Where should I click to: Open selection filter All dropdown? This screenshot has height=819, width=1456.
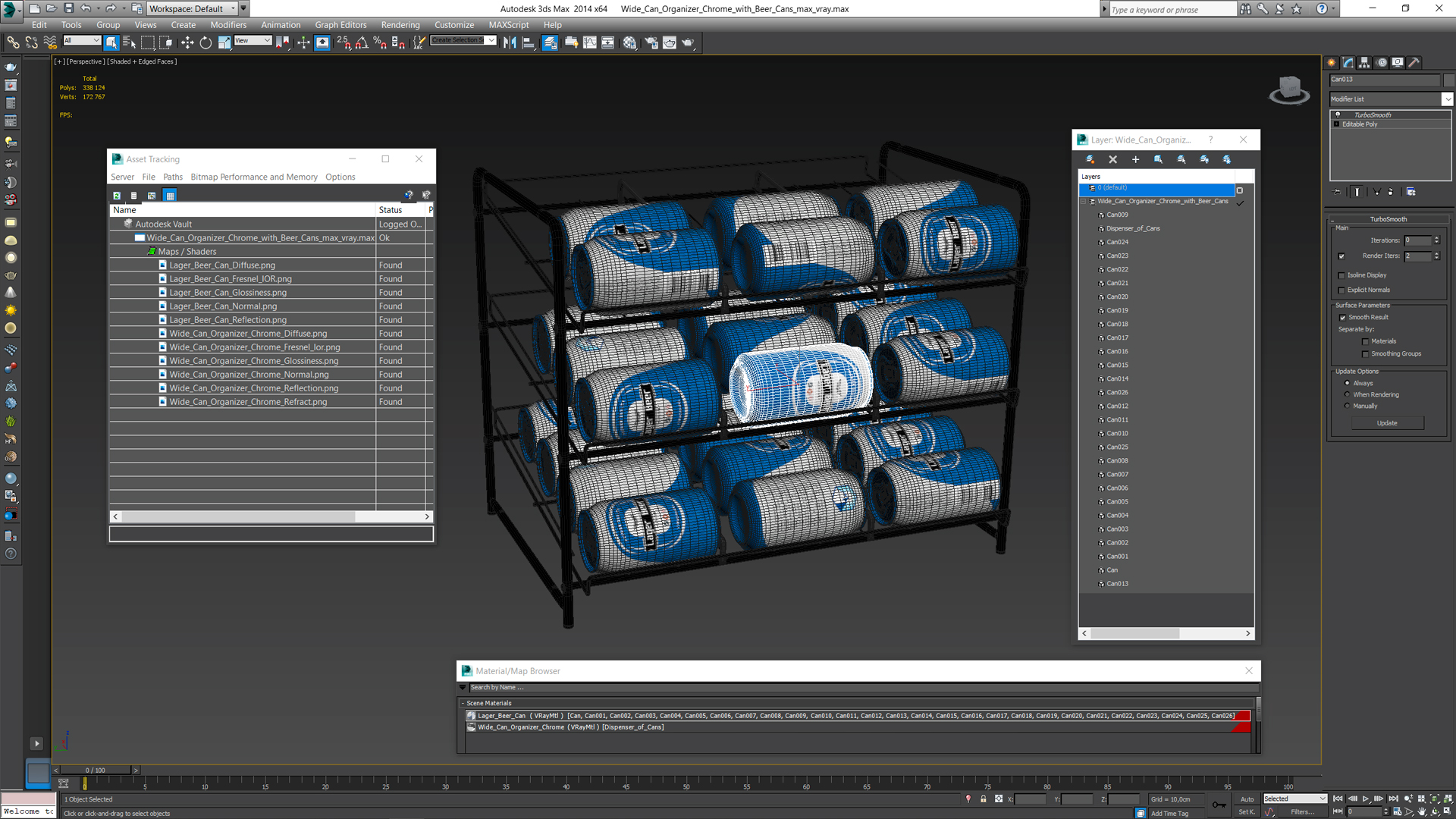pos(81,40)
